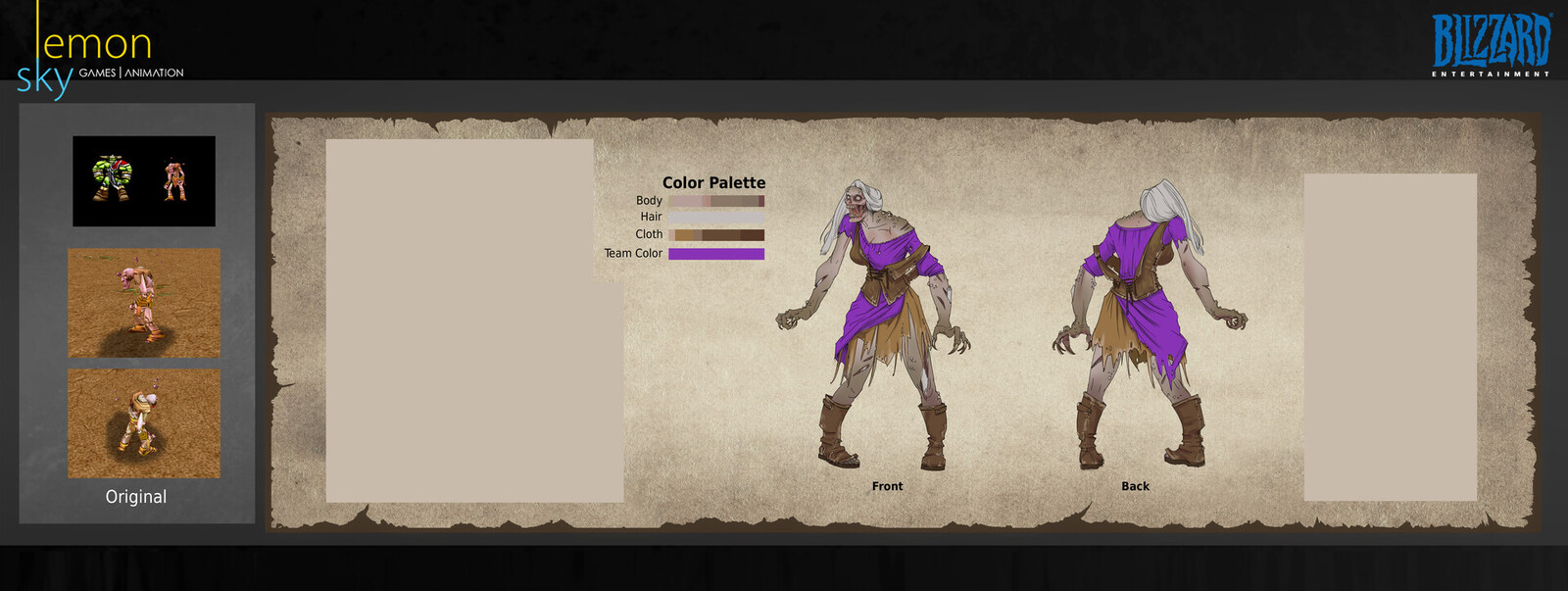Open the original sprite thumbnail with orc
Screen dimensions: 1568x591
point(144,181)
